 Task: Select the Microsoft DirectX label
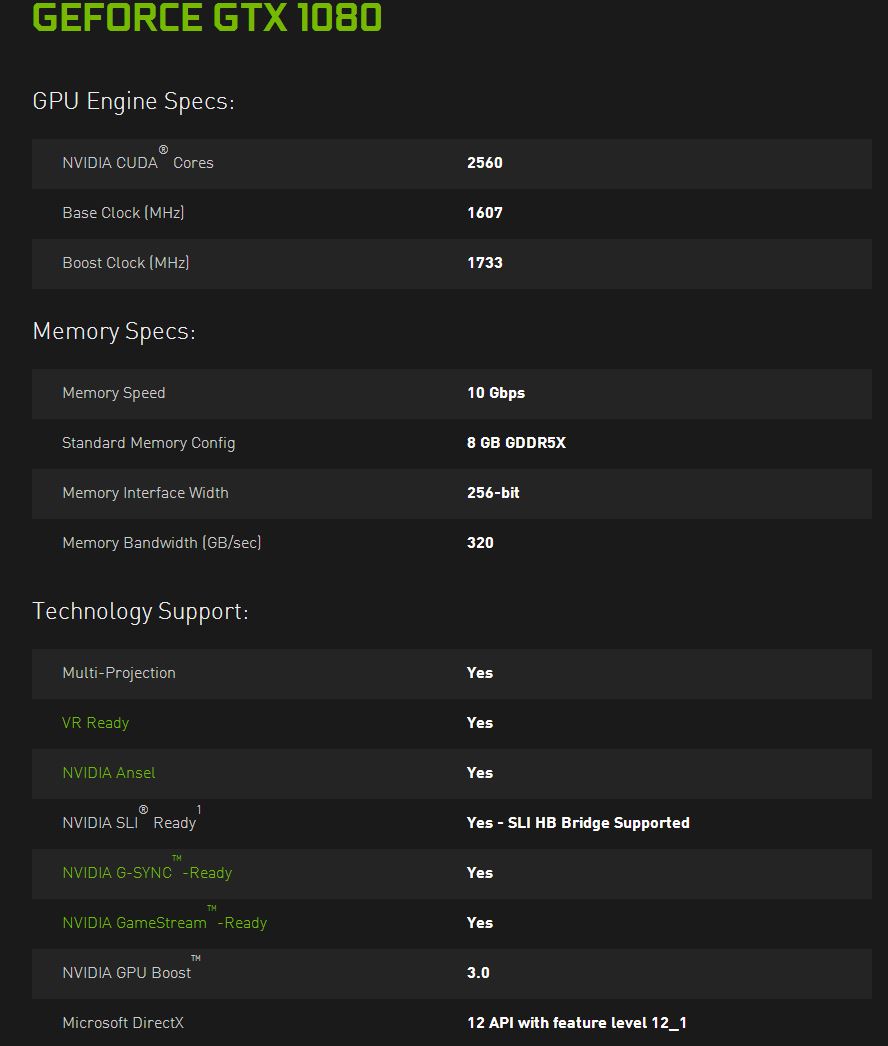click(123, 1023)
